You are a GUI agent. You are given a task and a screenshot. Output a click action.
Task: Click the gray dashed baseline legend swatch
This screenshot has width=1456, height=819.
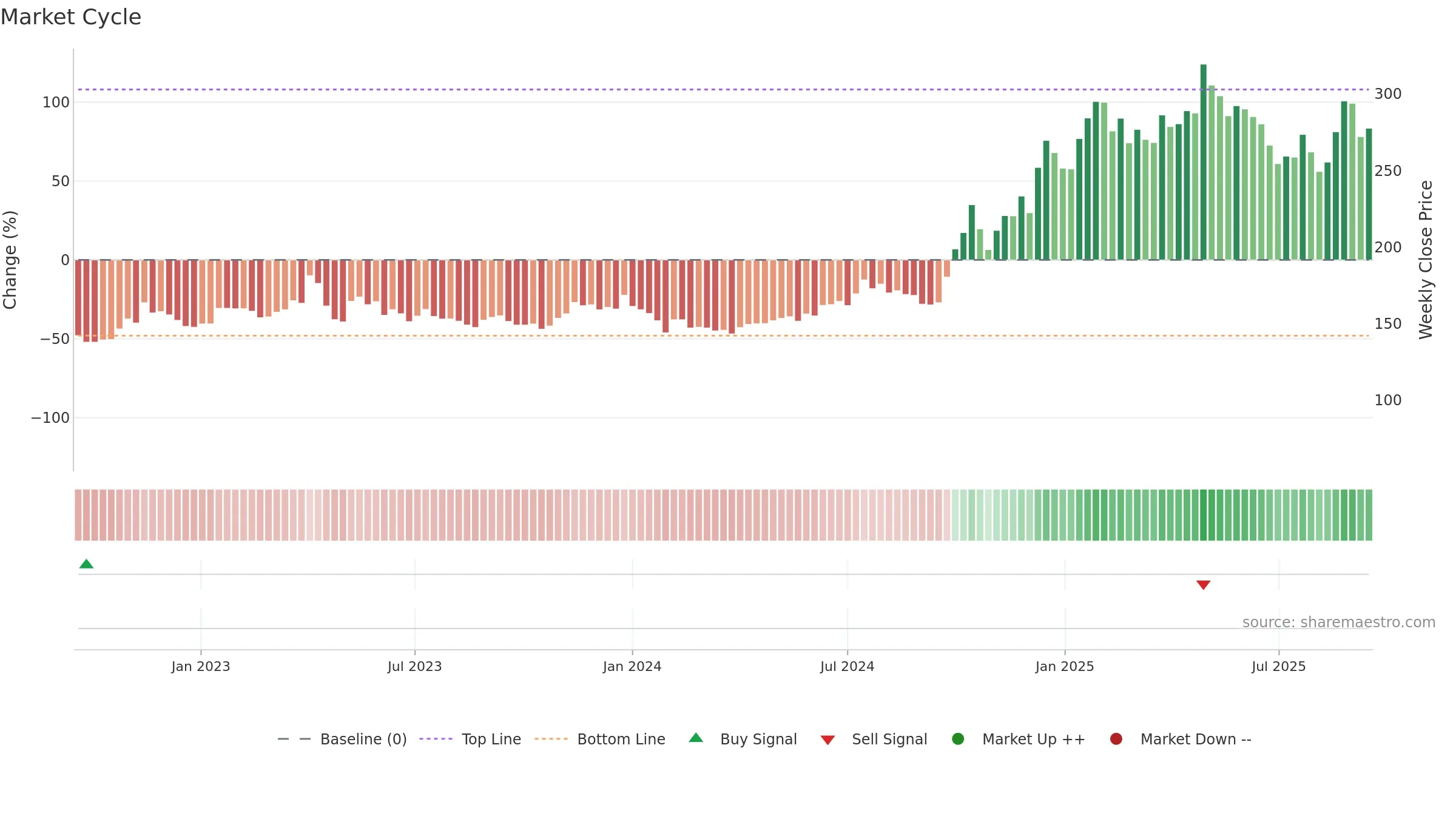(x=294, y=739)
